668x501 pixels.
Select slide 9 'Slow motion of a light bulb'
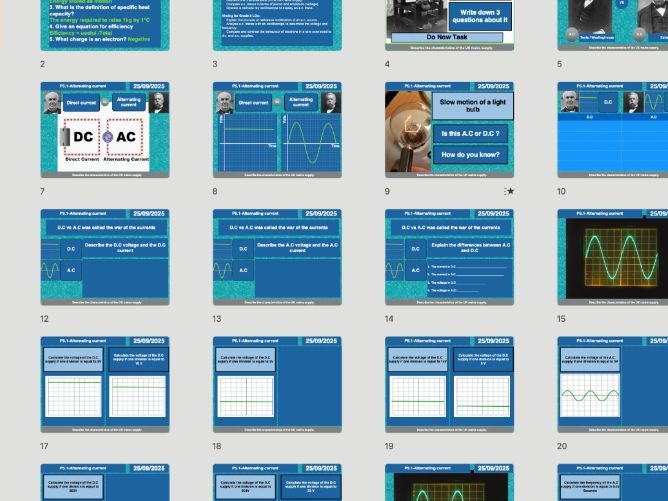(x=449, y=130)
